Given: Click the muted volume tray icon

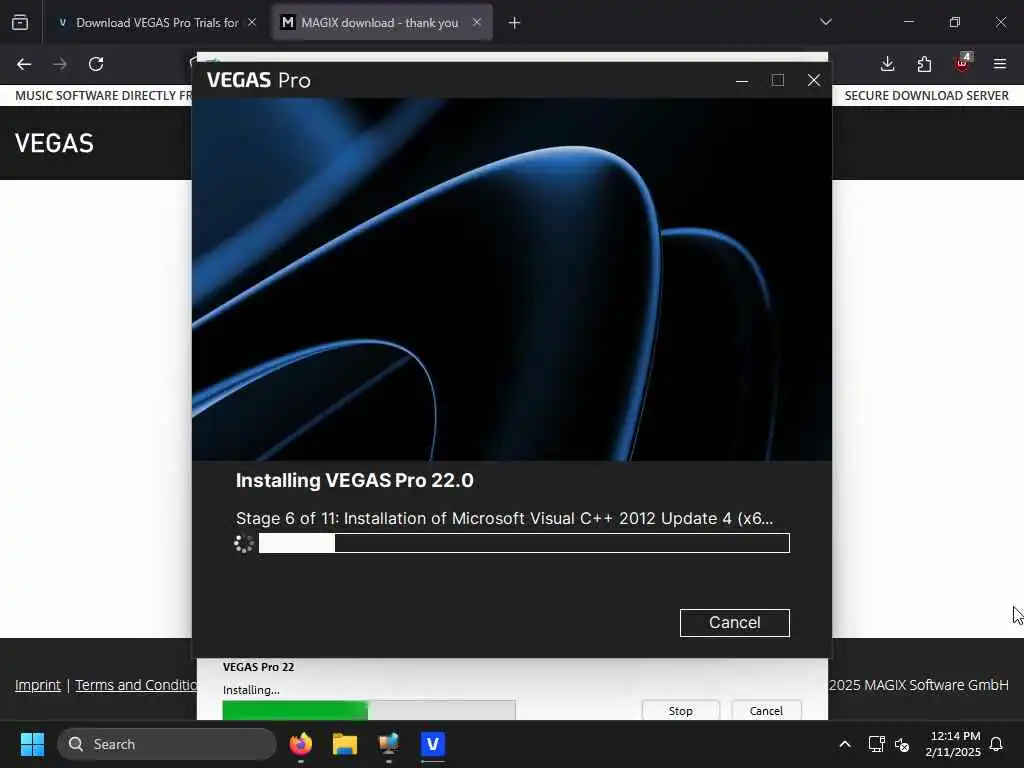Looking at the screenshot, I should [902, 744].
